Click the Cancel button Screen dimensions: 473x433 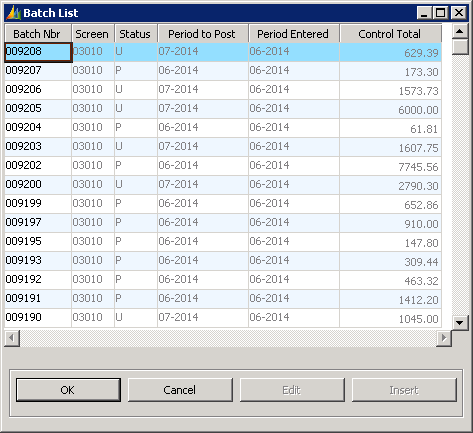pos(180,390)
